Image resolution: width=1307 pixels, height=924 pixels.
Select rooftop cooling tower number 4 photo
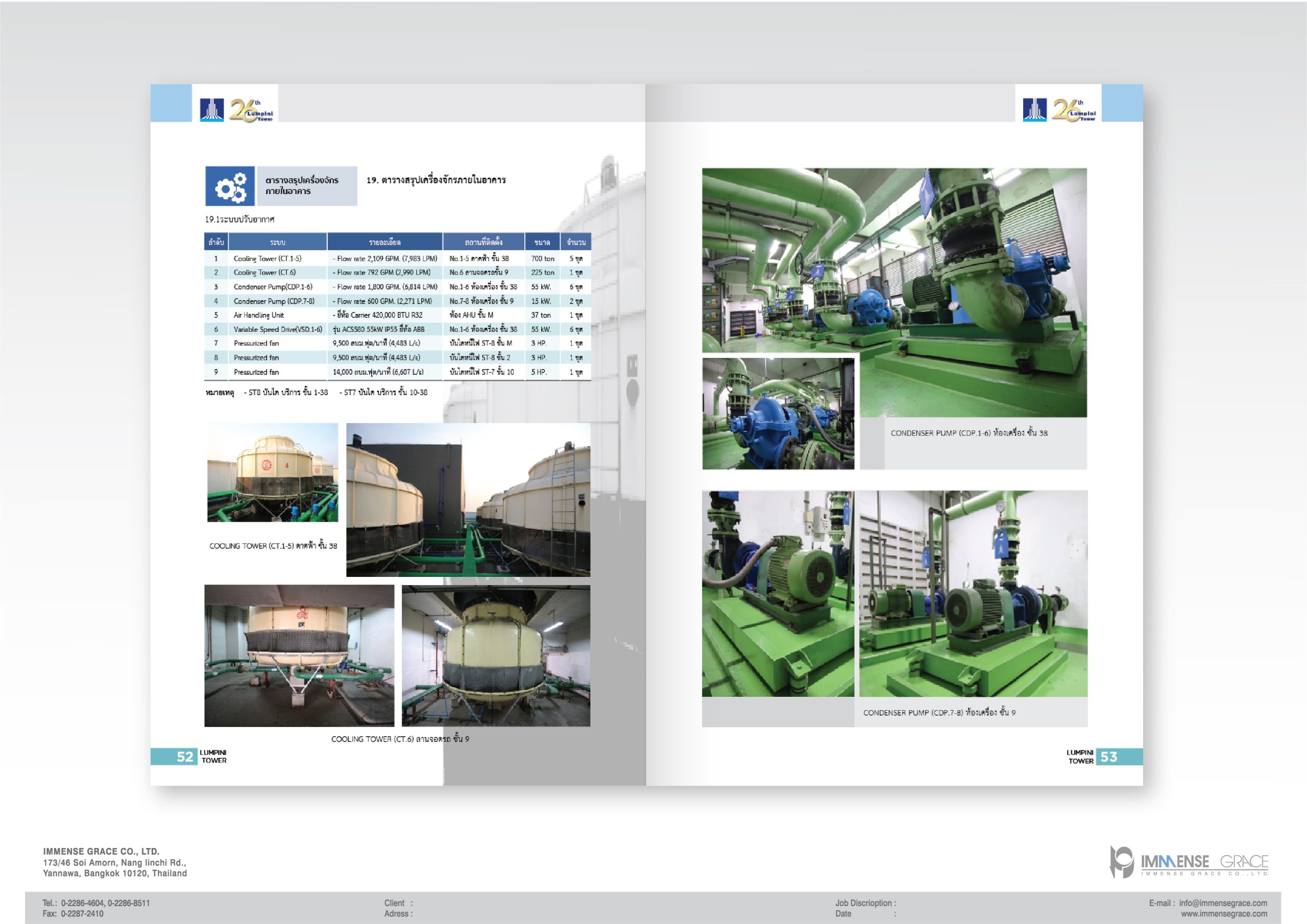click(x=272, y=472)
